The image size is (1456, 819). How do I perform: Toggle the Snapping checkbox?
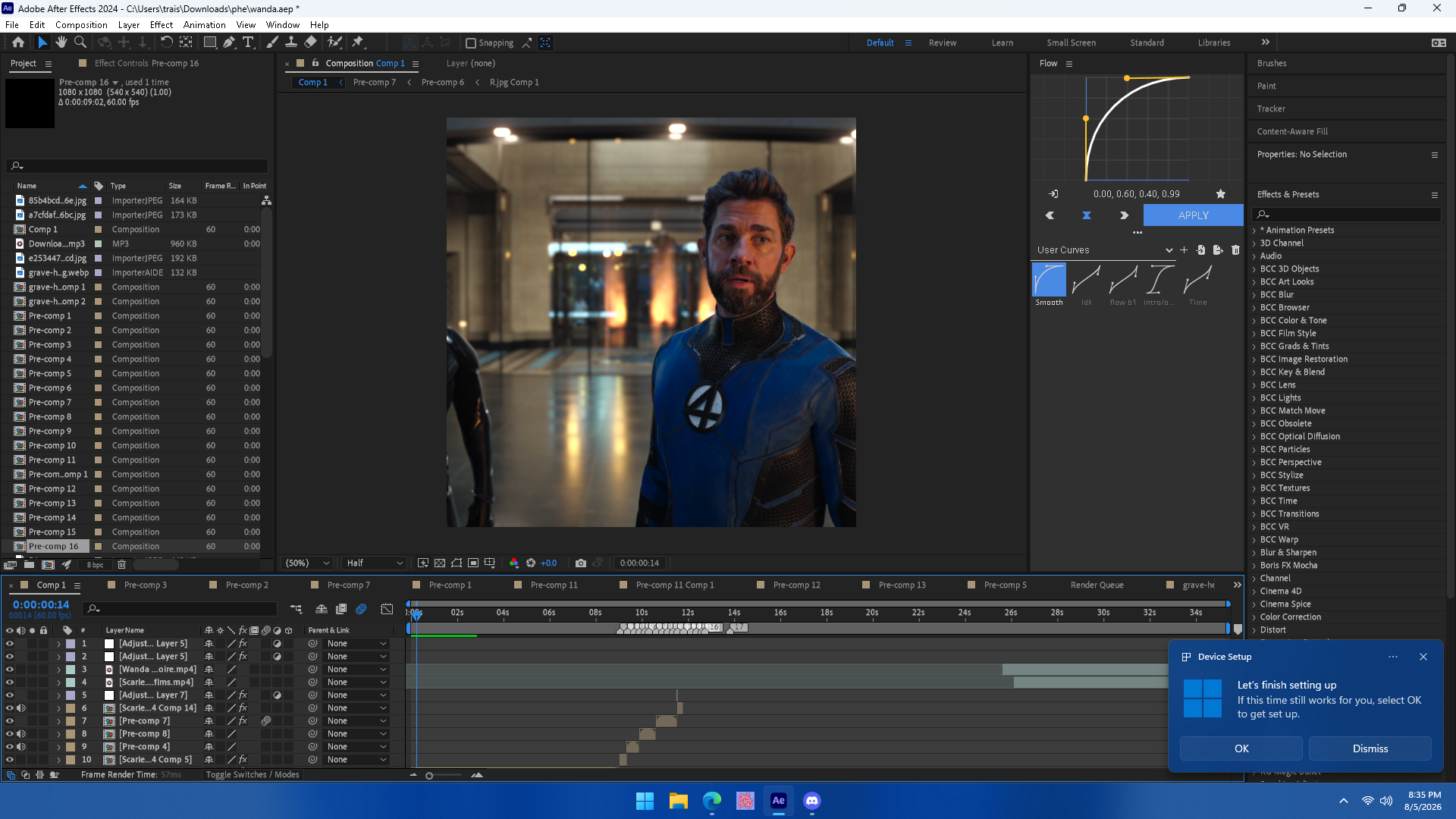click(x=471, y=43)
